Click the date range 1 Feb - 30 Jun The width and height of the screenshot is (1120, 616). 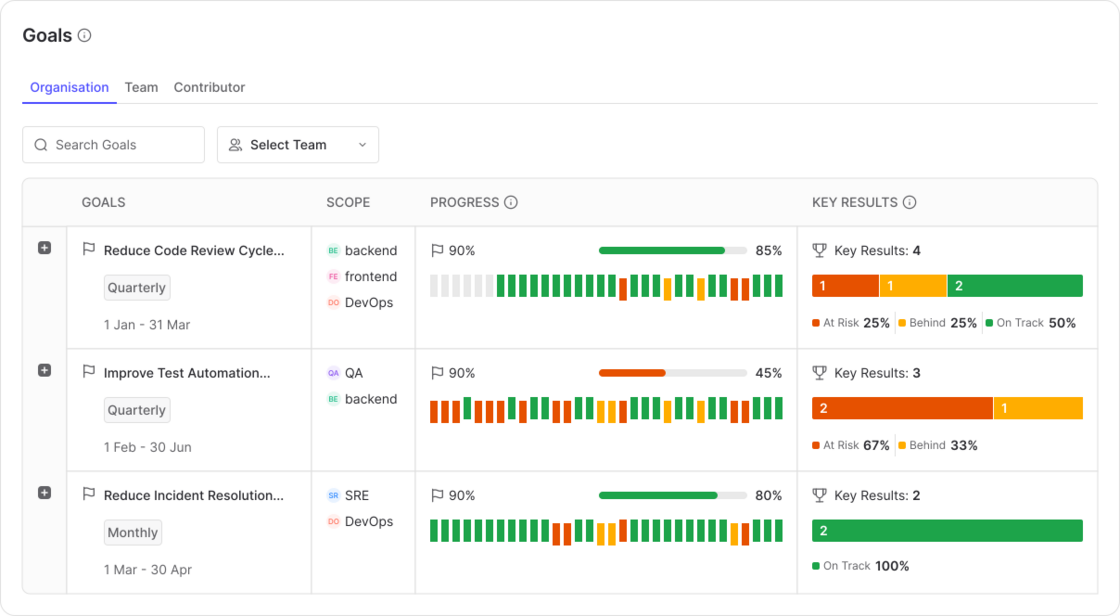148,447
